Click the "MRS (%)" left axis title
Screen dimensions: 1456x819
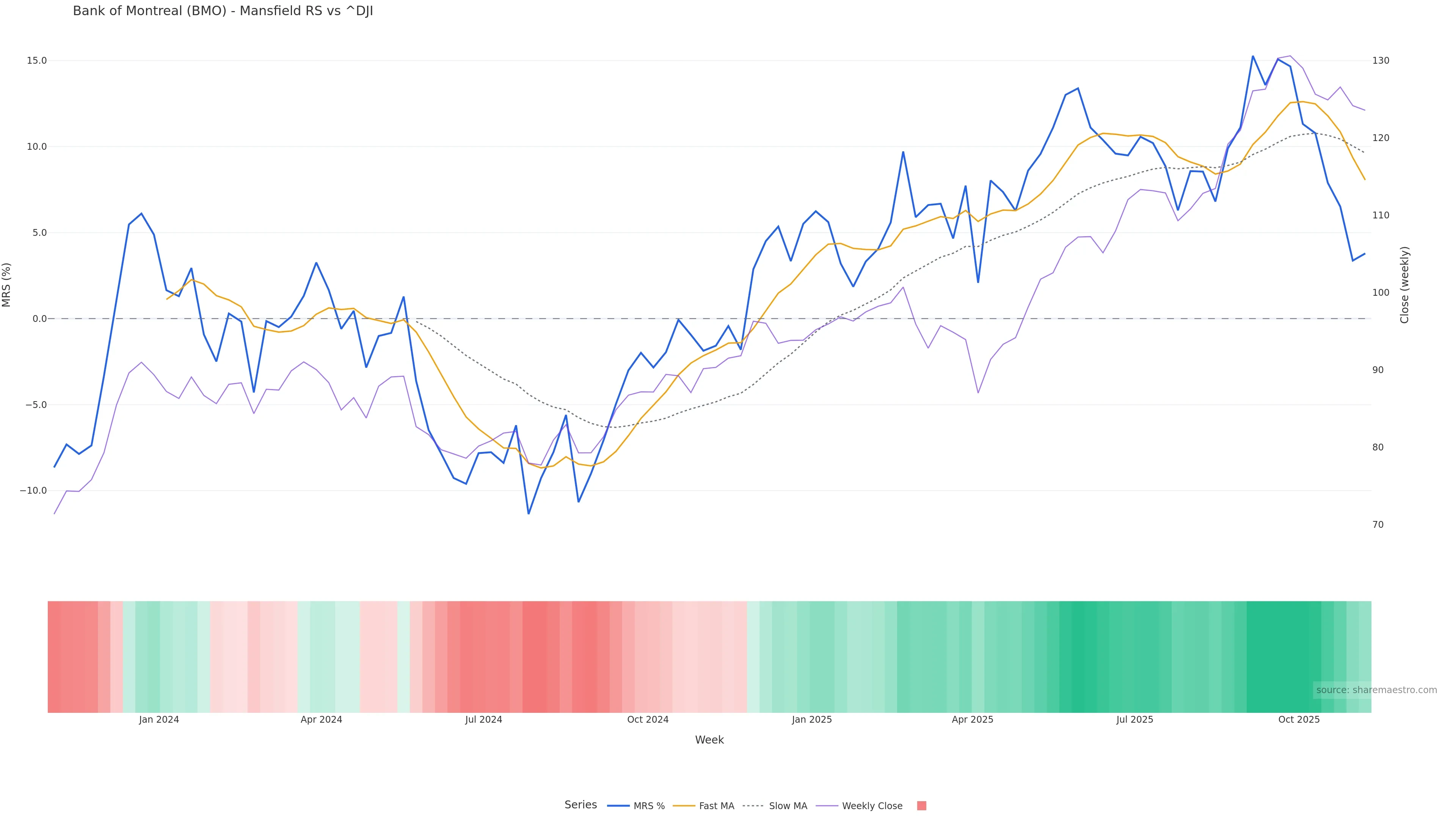[x=7, y=285]
